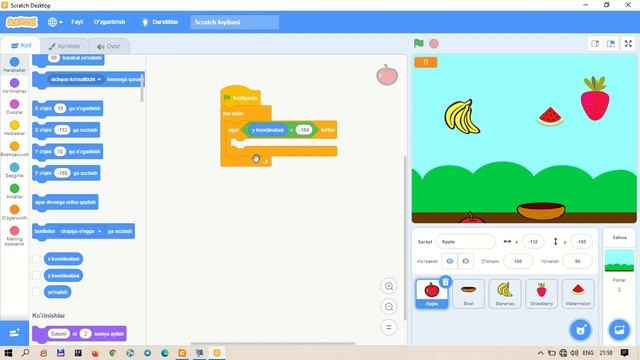The image size is (640, 360).
Task: Click the green flag hat block in script
Action: [240, 96]
